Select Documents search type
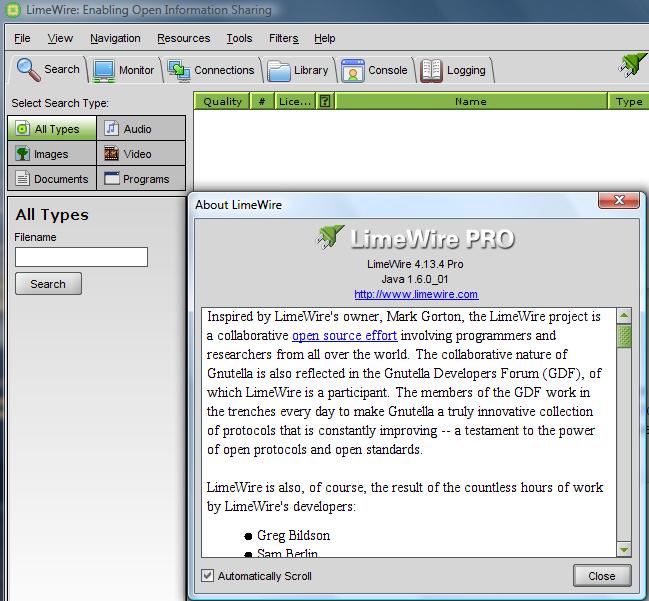The height and width of the screenshot is (601, 649). [x=52, y=178]
